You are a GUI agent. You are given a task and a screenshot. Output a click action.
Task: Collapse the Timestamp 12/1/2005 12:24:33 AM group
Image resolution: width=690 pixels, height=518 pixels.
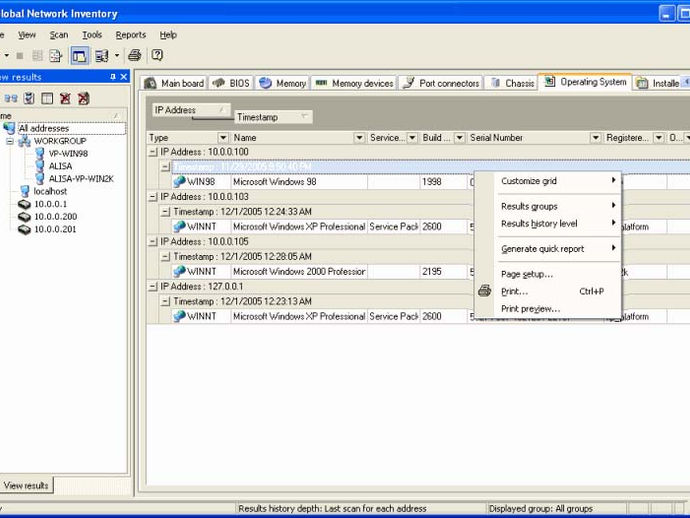click(165, 212)
